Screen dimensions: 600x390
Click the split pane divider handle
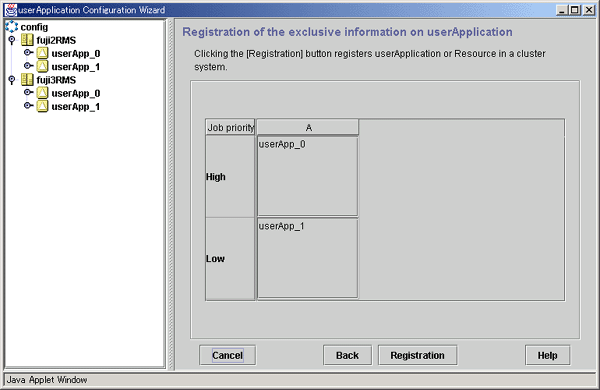click(x=171, y=194)
